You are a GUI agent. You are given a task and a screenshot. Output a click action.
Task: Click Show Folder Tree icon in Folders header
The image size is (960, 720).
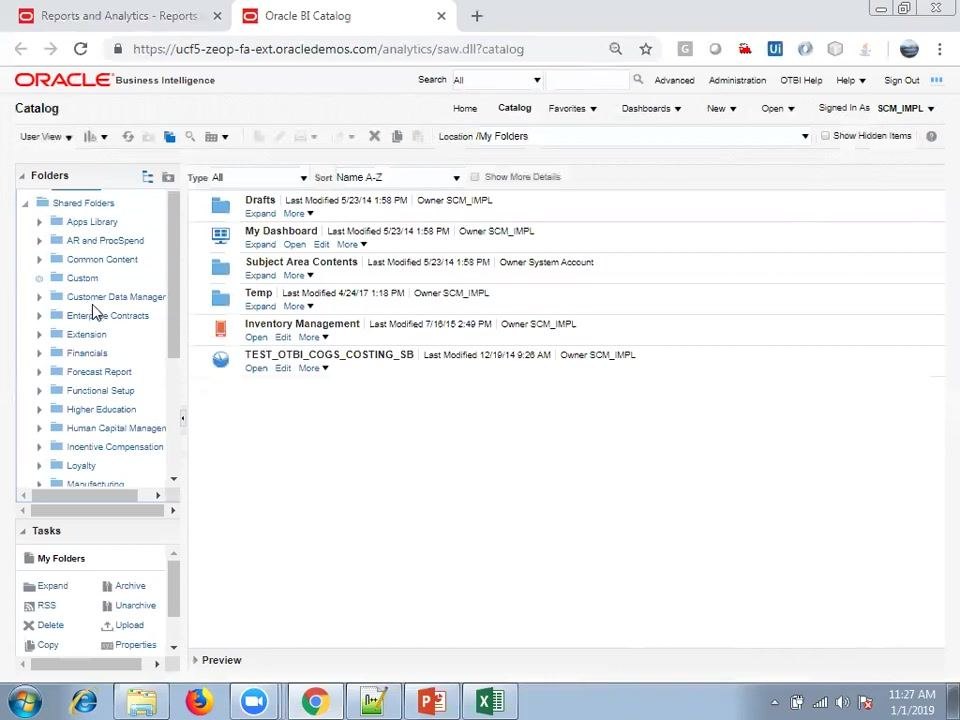click(x=148, y=176)
